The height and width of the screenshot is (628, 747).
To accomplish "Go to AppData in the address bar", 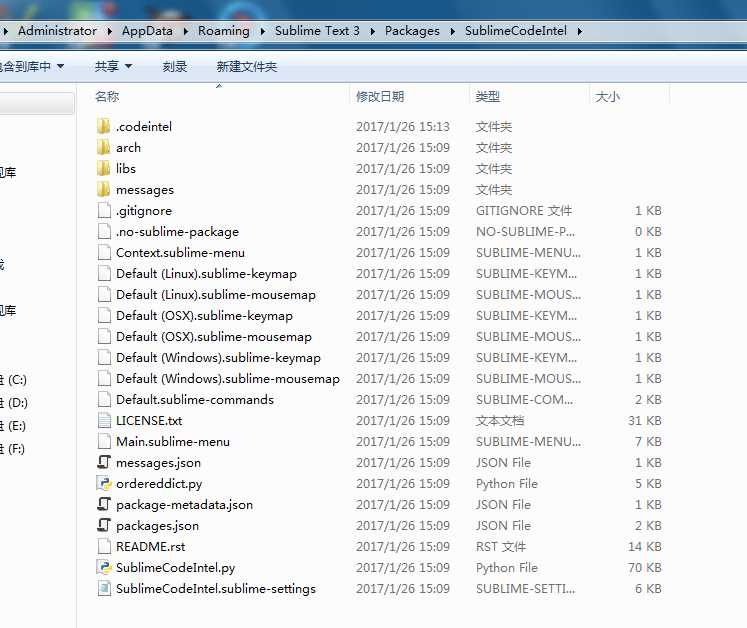I will tap(147, 31).
